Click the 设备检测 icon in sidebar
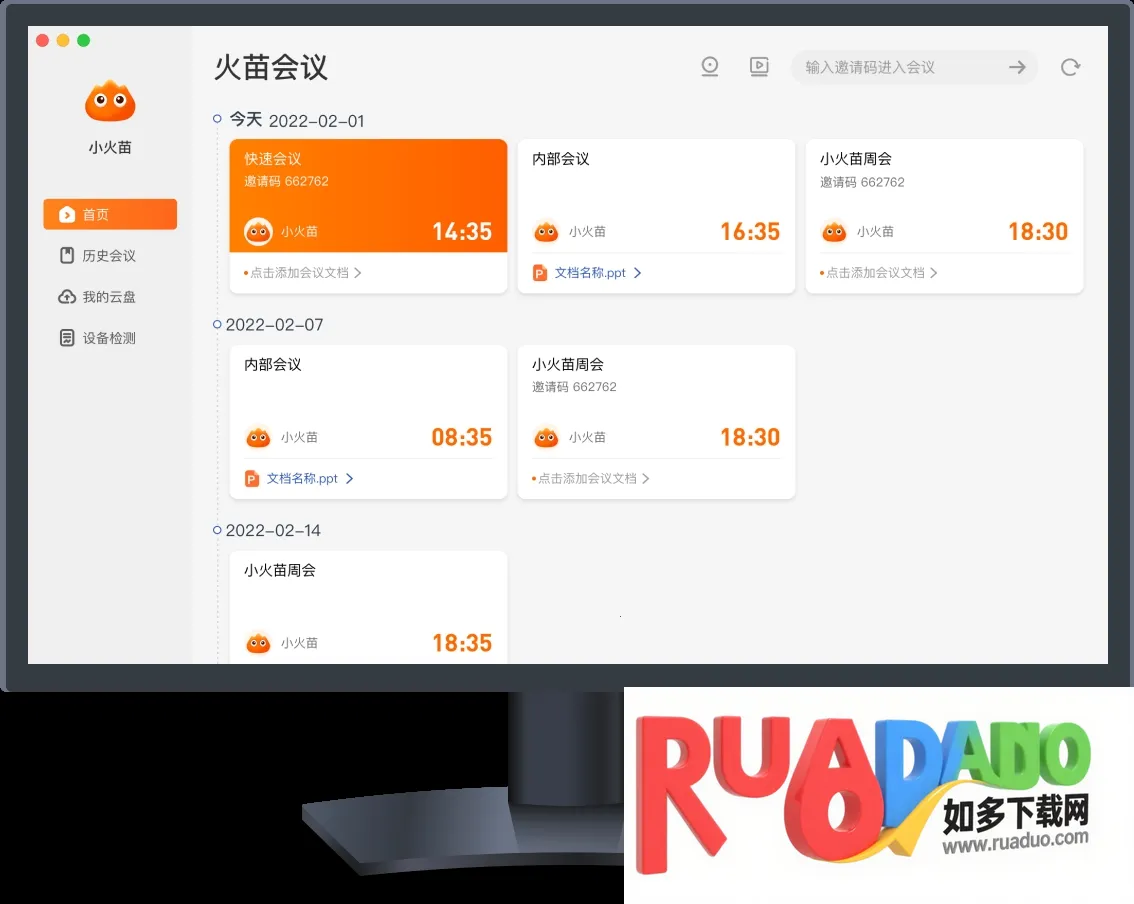The image size is (1134, 904). tap(67, 338)
